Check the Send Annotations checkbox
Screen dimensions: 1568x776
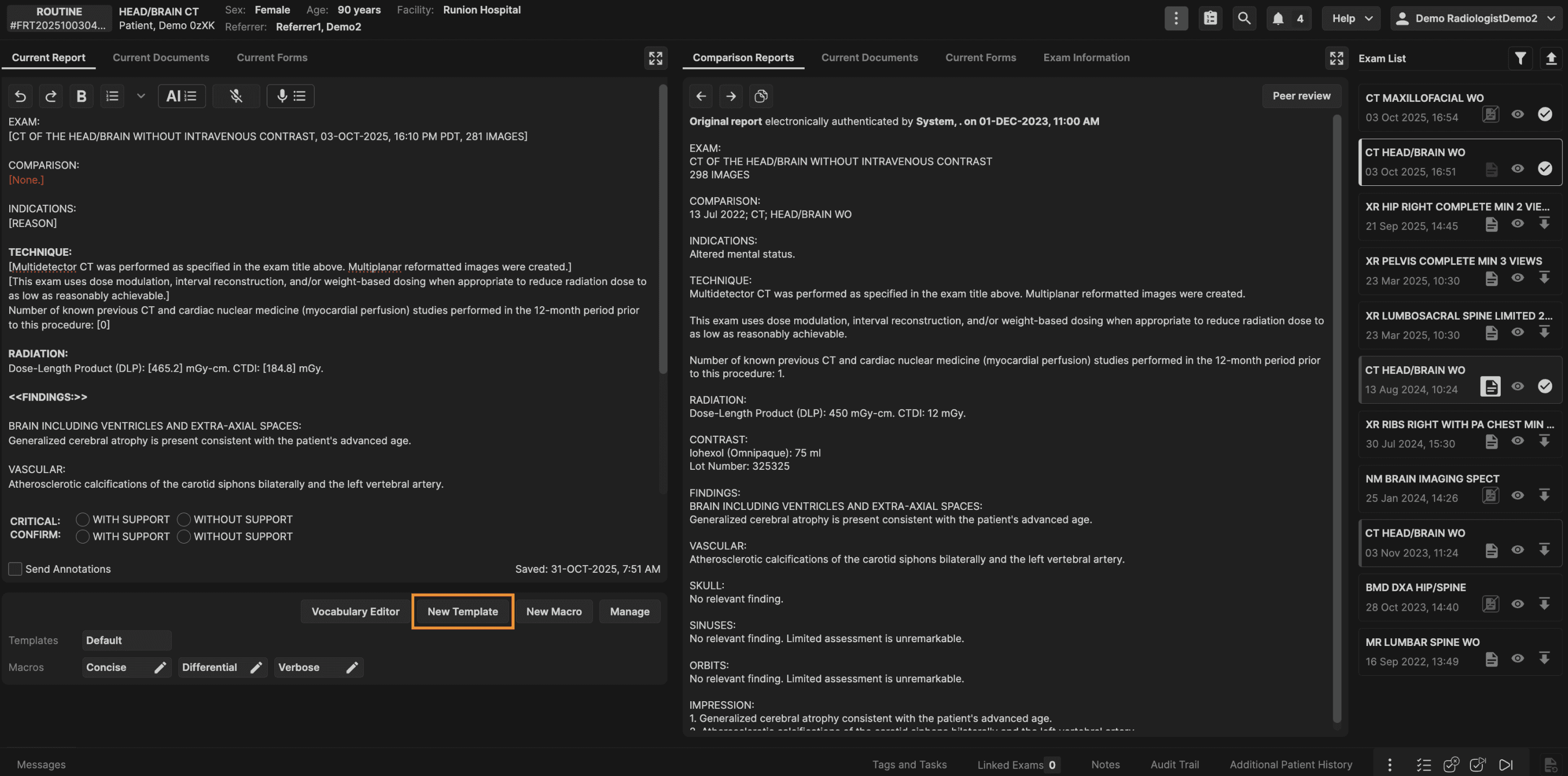pos(15,569)
